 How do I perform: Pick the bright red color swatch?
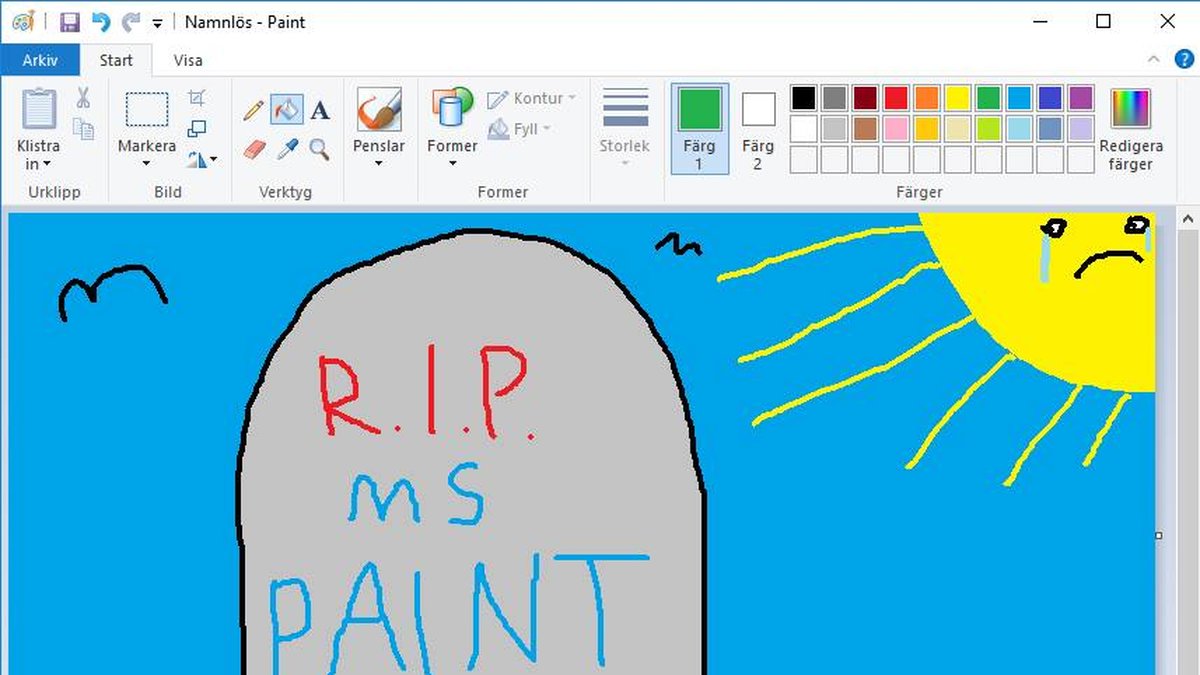click(x=896, y=98)
